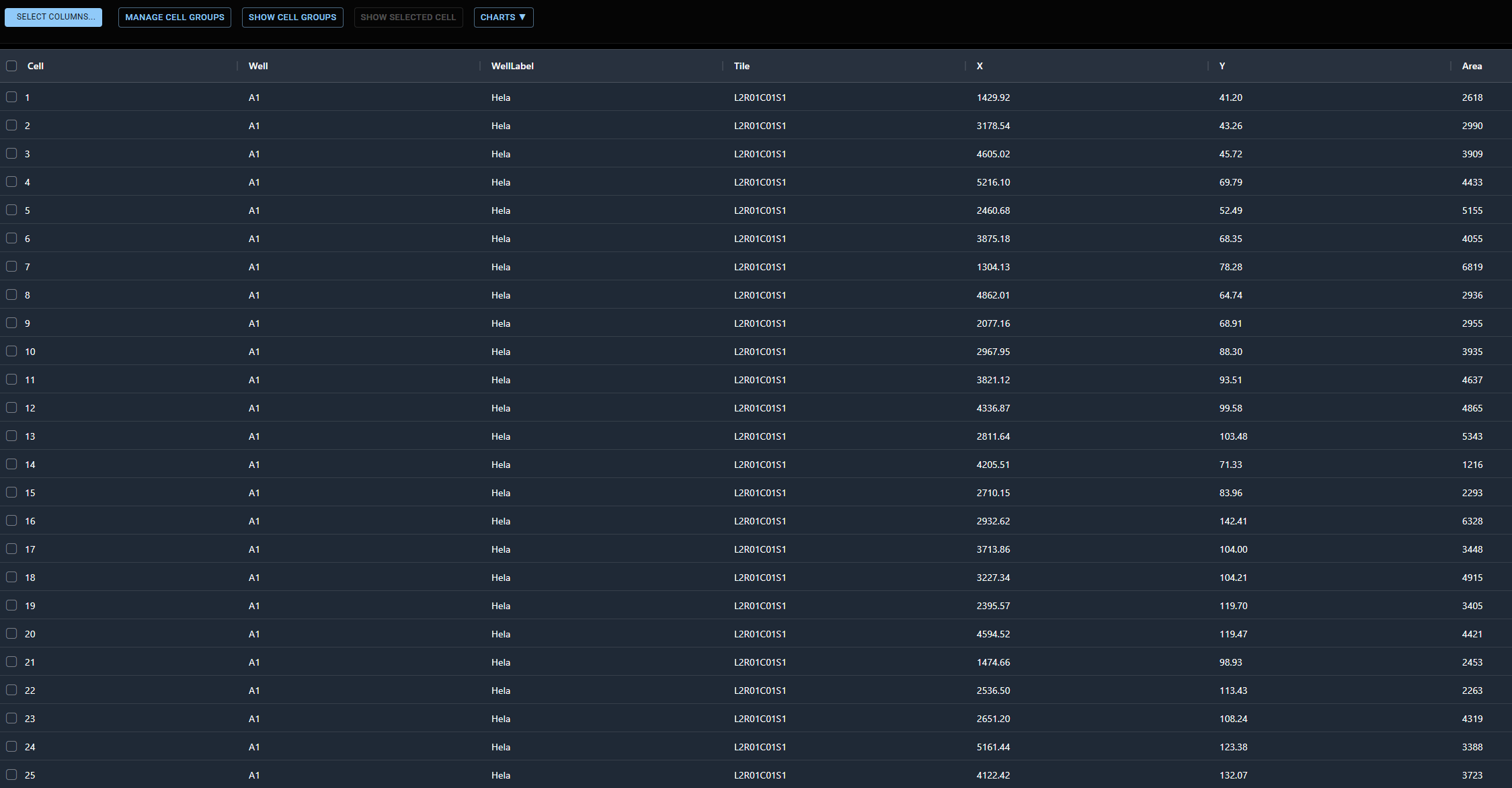Click the Select Columns button

[x=53, y=17]
